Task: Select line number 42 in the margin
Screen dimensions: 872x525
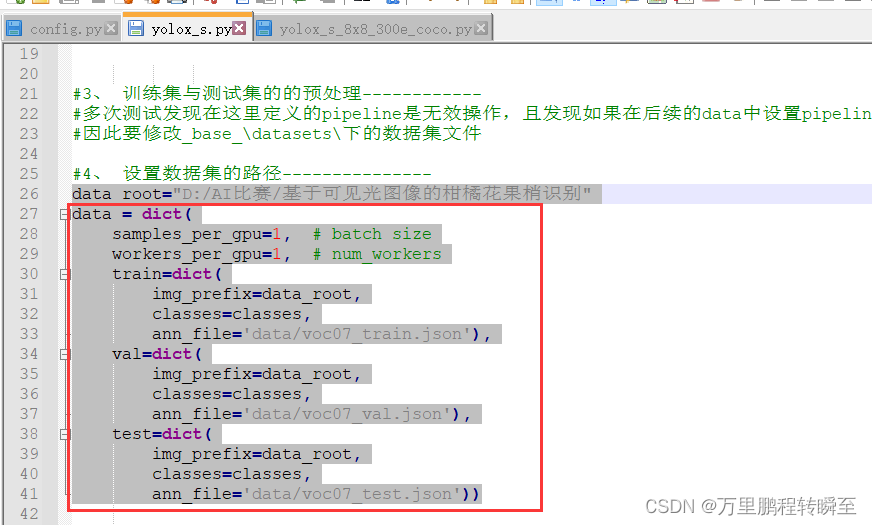Action: click(29, 514)
